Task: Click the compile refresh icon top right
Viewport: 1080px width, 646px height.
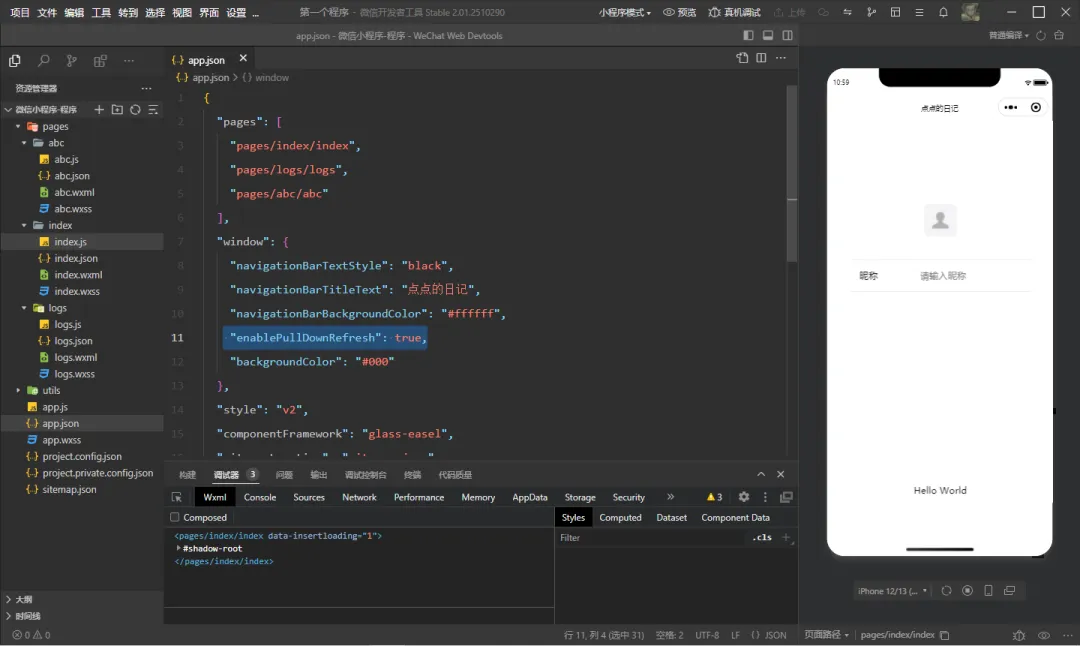Action: [1041, 35]
